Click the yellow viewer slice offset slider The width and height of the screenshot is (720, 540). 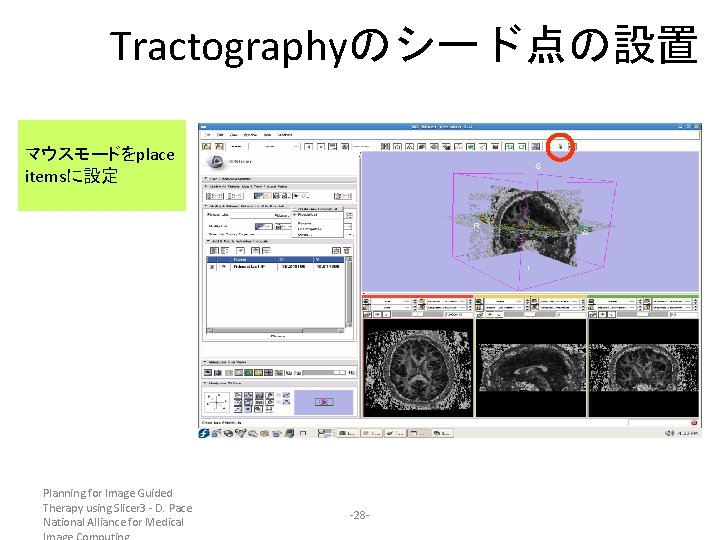(x=529, y=315)
